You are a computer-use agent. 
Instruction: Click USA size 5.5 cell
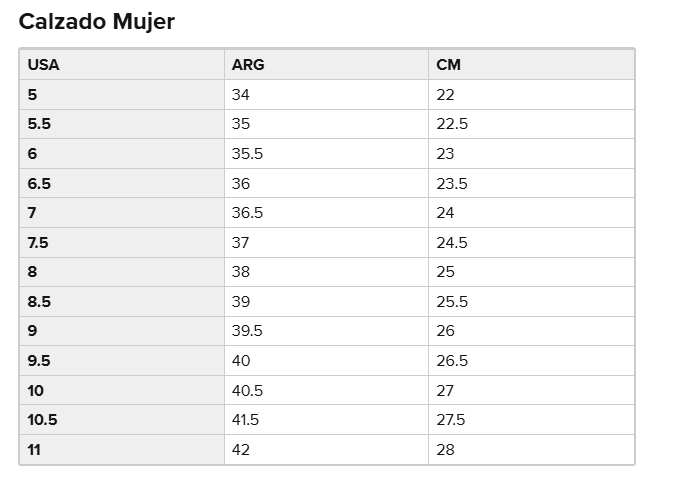tap(39, 124)
